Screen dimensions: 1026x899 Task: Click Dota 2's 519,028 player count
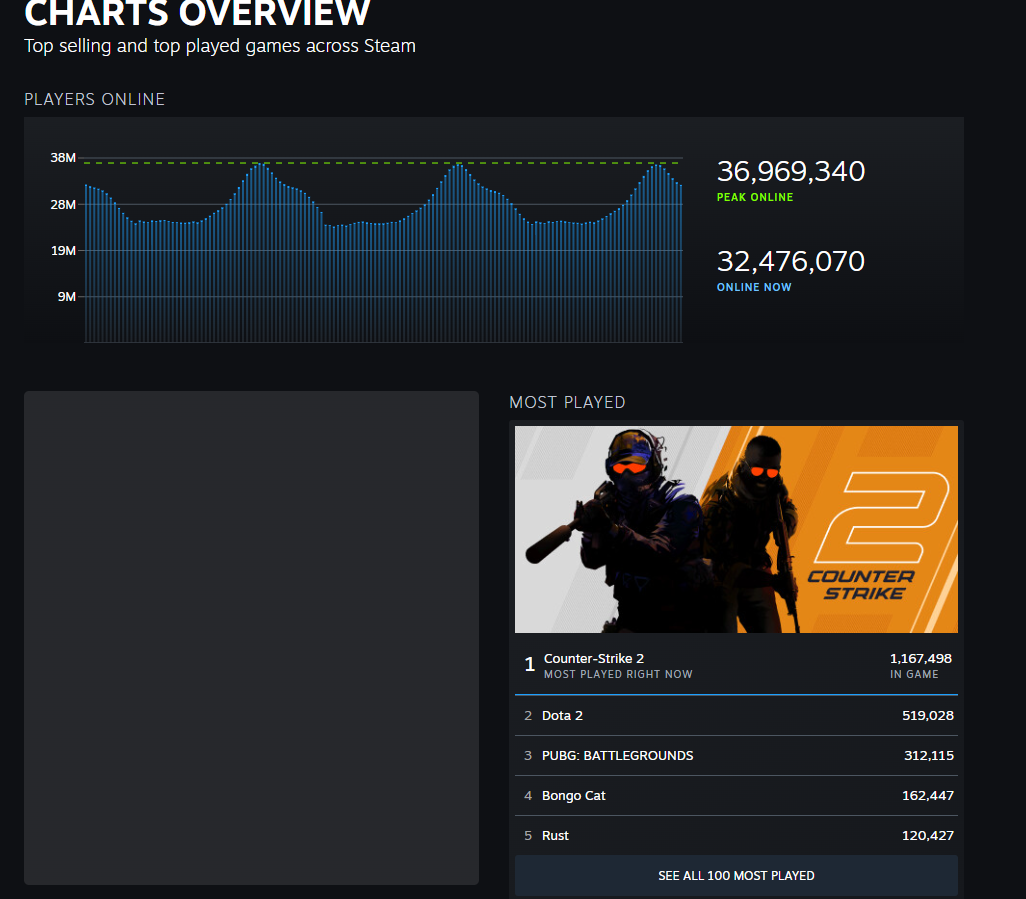click(927, 715)
